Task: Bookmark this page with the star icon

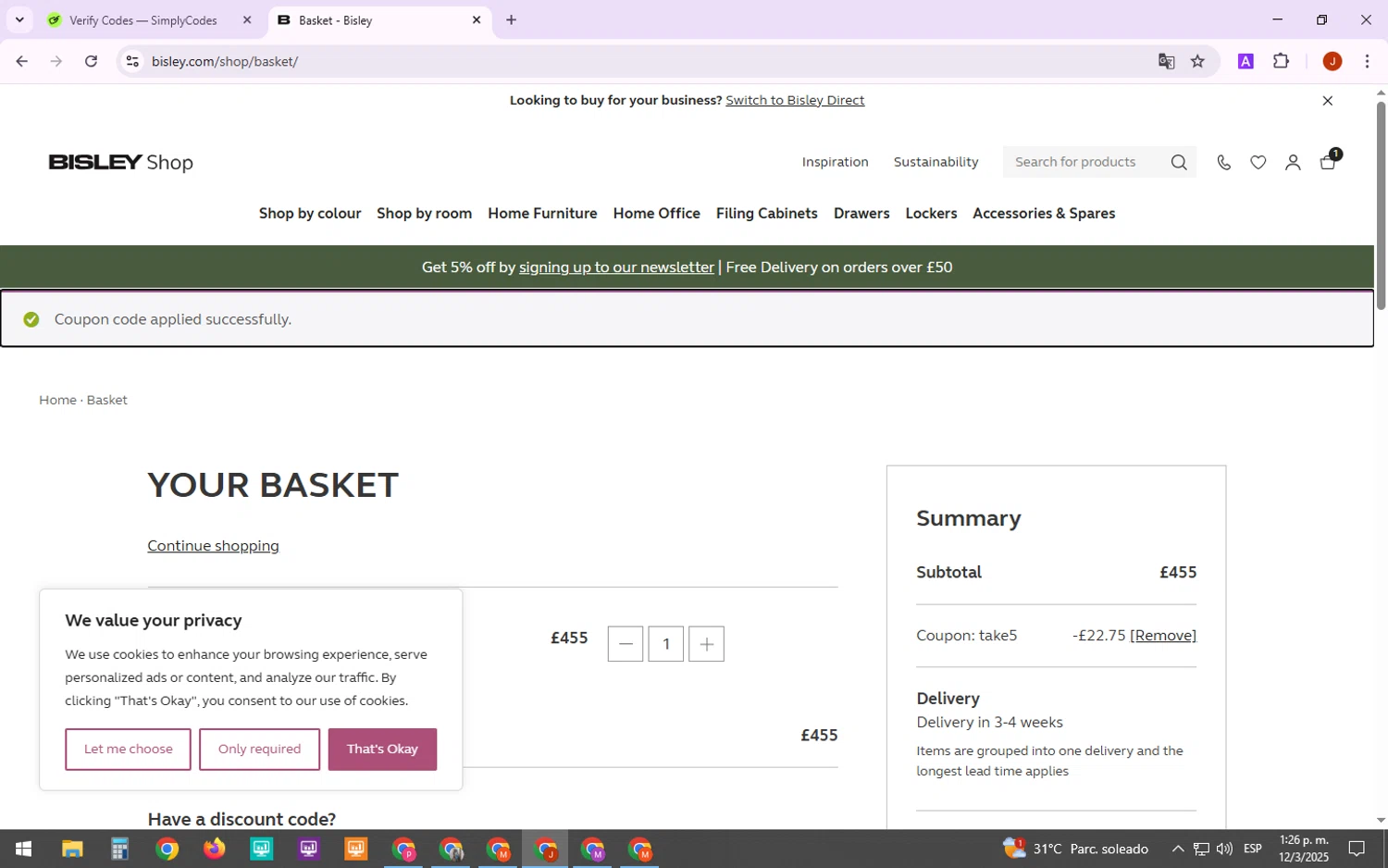Action: pos(1197,61)
